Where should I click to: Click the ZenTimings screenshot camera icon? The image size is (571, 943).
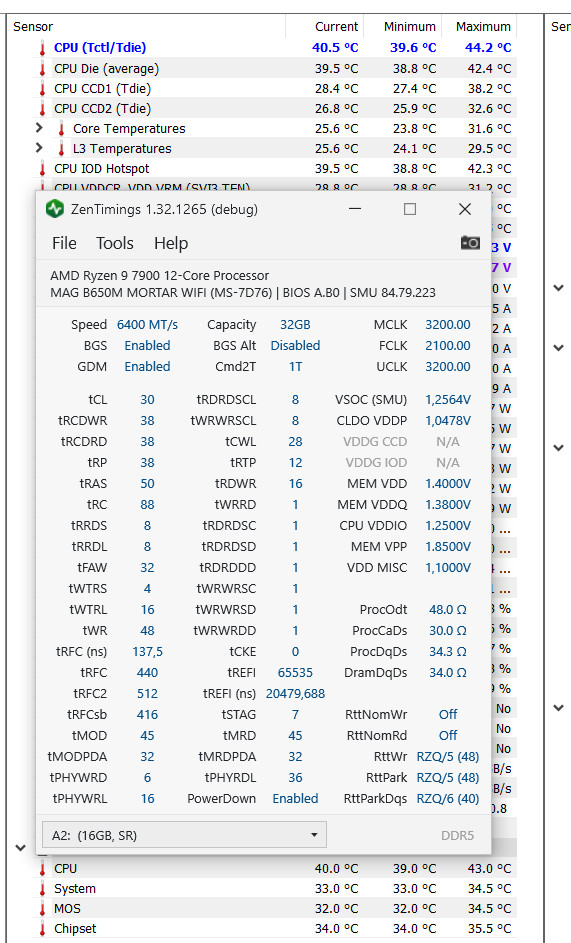tap(470, 243)
